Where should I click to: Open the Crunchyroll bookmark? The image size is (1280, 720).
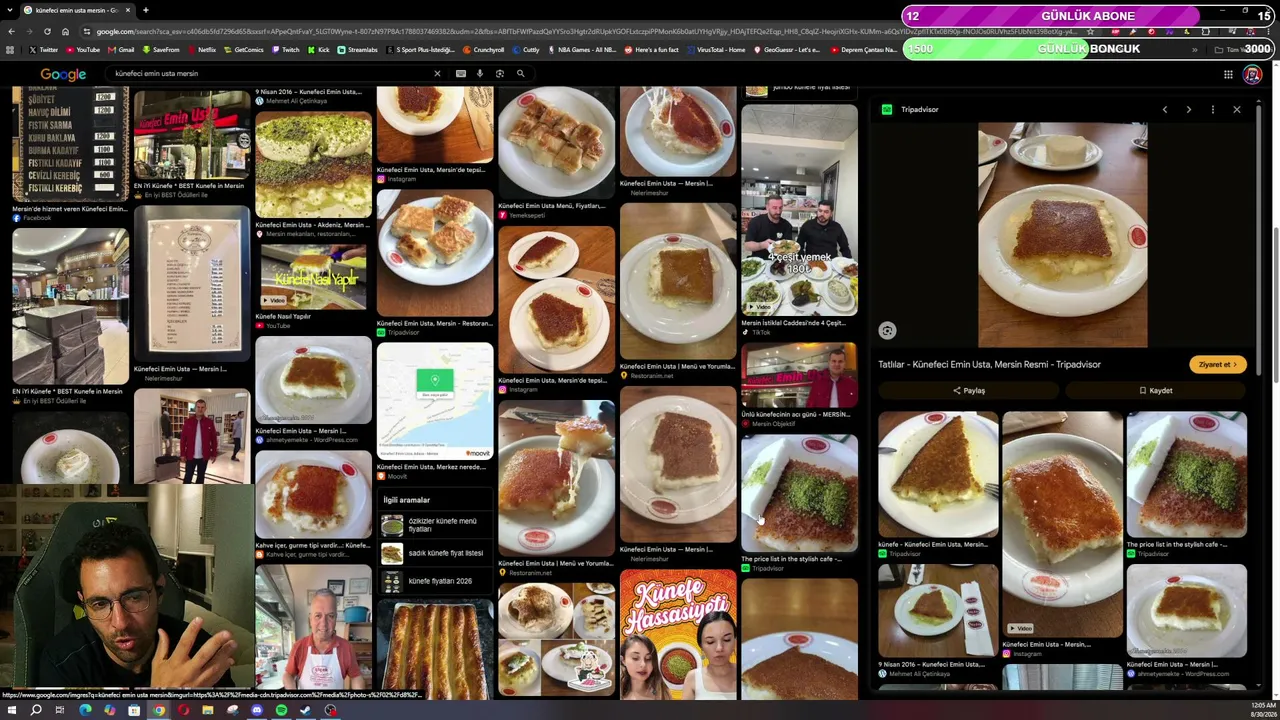pyautogui.click(x=483, y=50)
